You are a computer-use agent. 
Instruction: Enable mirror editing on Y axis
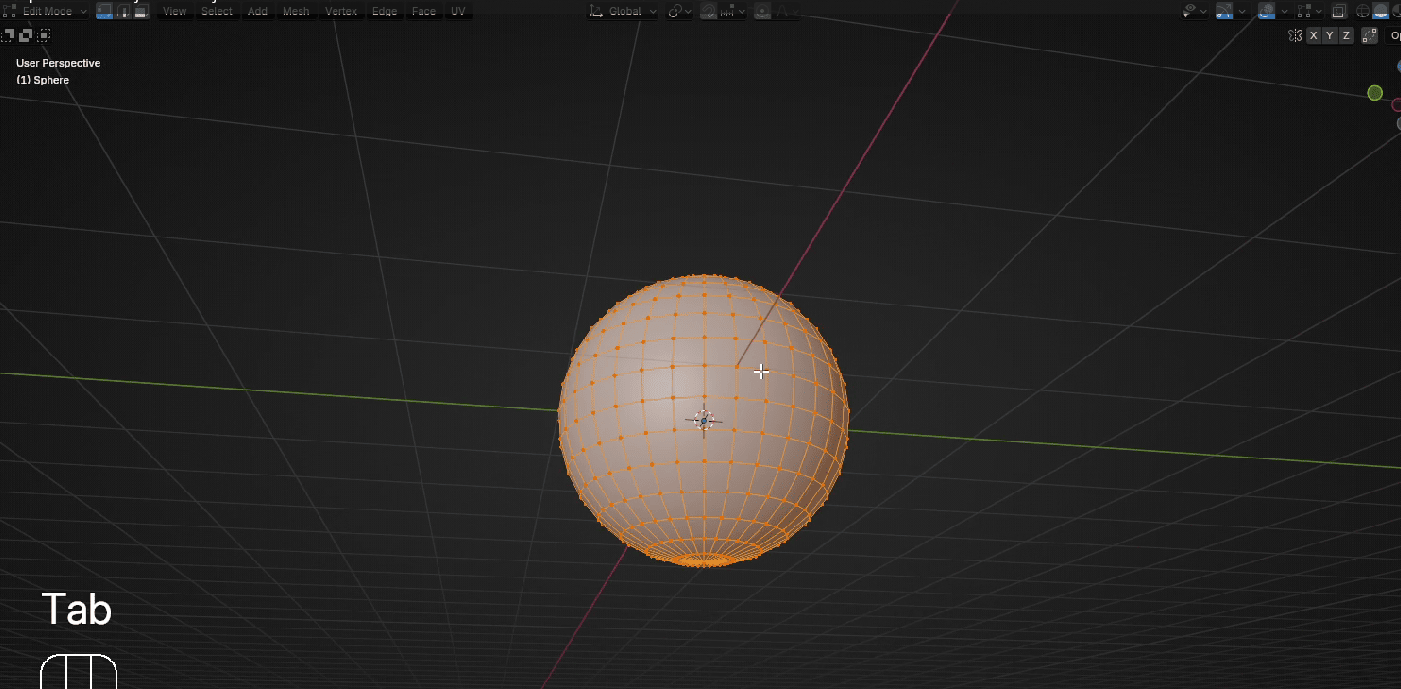pos(1330,36)
